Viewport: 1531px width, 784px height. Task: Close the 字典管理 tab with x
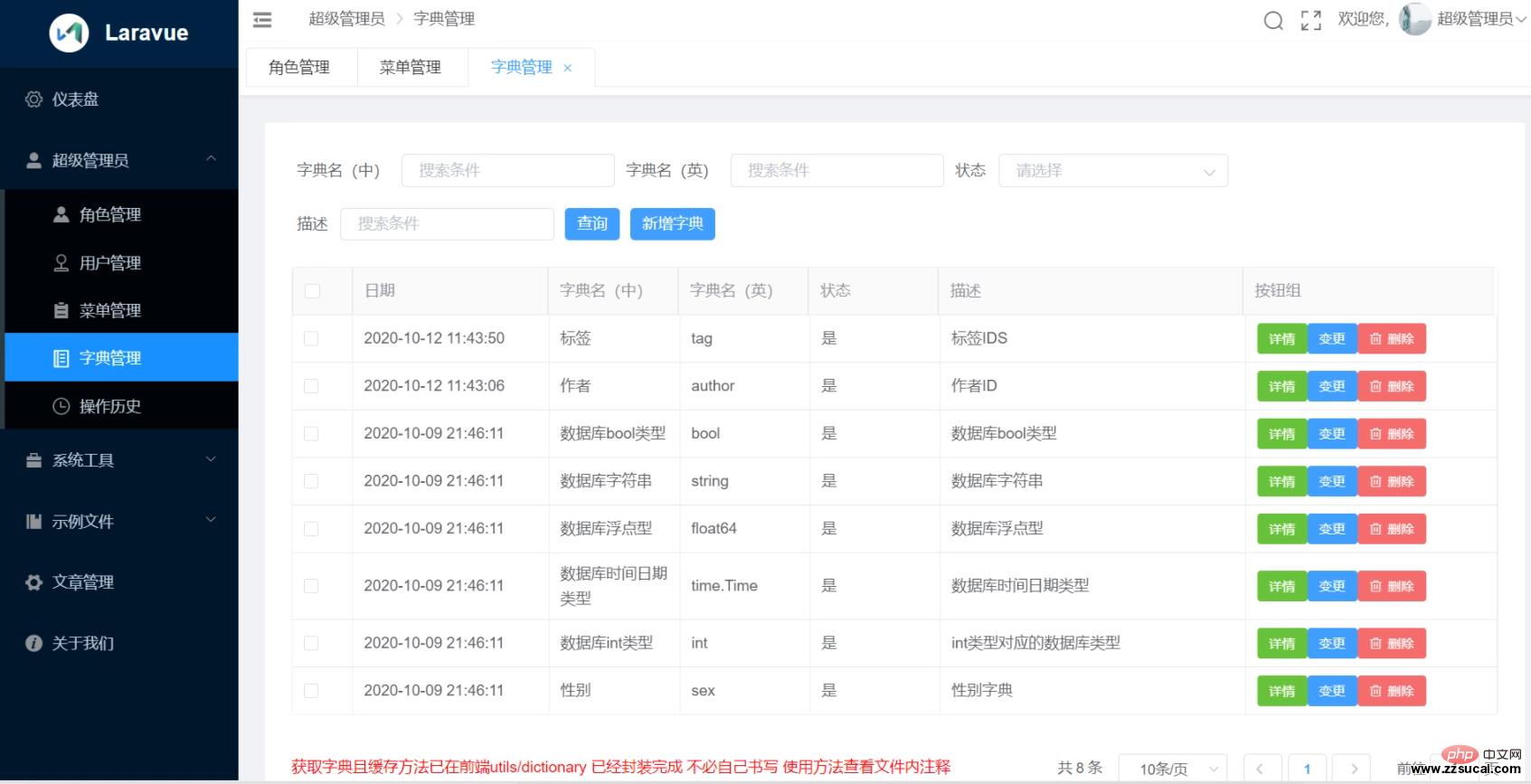tap(568, 68)
